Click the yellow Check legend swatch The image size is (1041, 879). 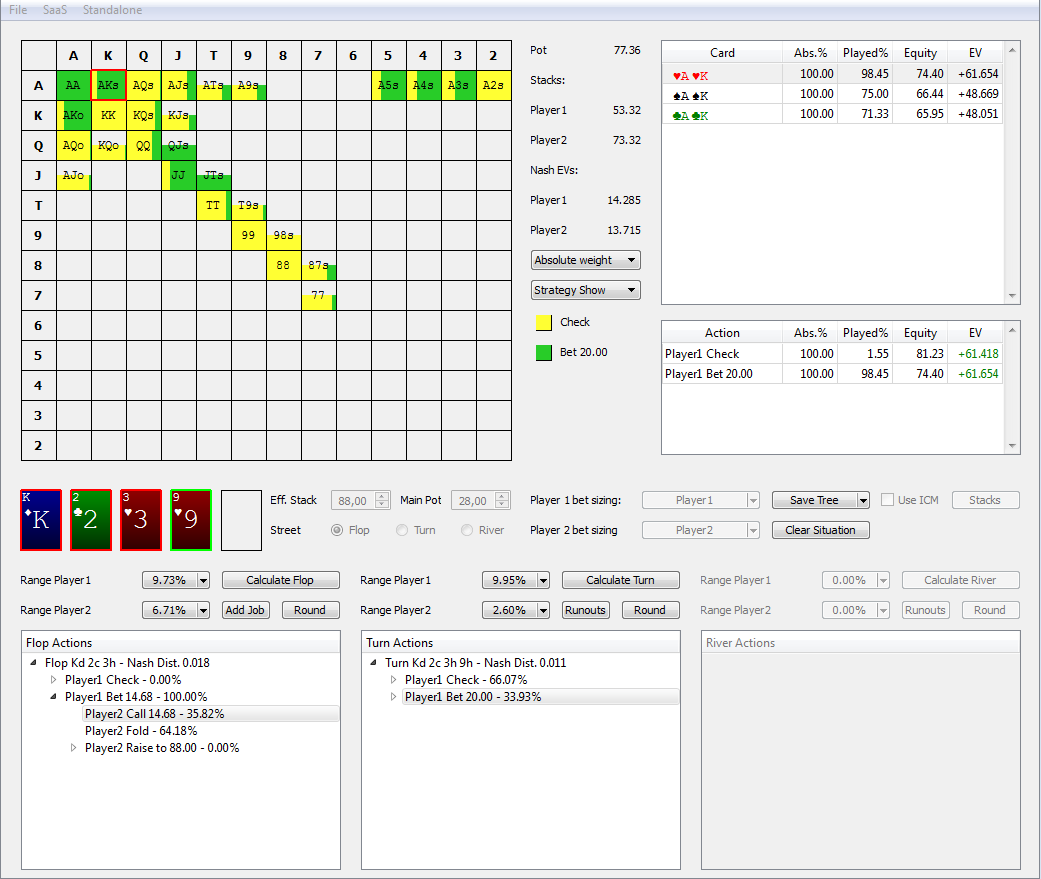[544, 323]
